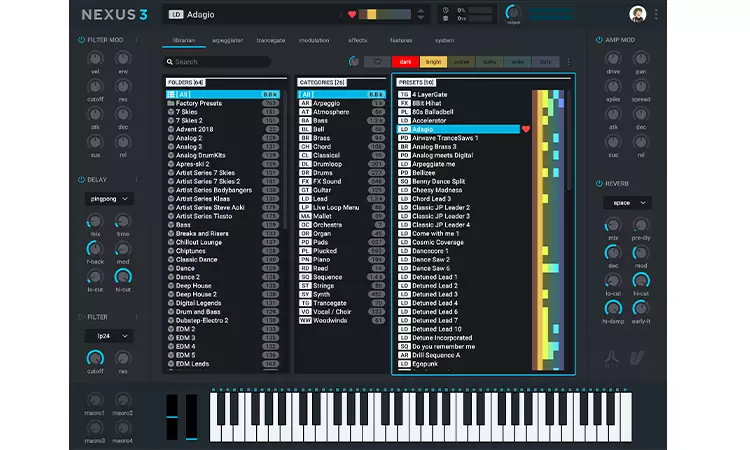Viewport: 750px width, 450px height.
Task: Click the presets list scrollbar
Action: point(569,140)
